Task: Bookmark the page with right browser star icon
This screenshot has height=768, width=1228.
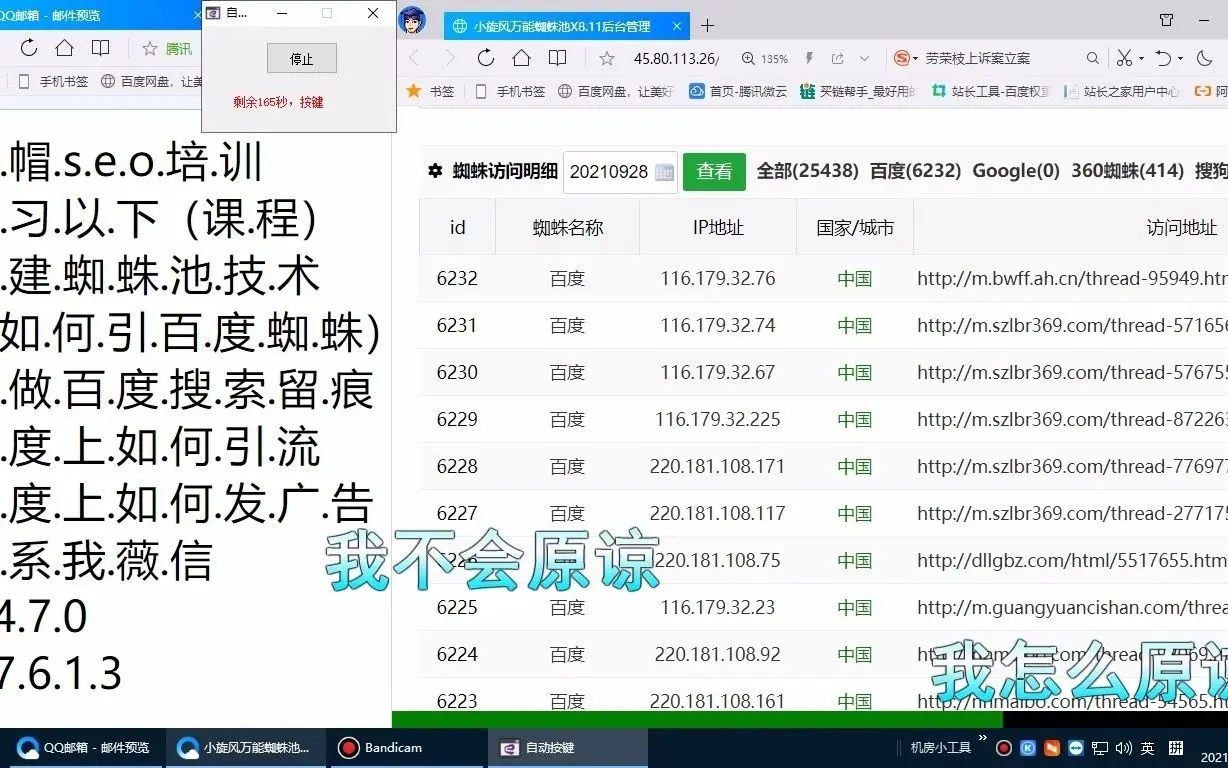Action: click(606, 58)
